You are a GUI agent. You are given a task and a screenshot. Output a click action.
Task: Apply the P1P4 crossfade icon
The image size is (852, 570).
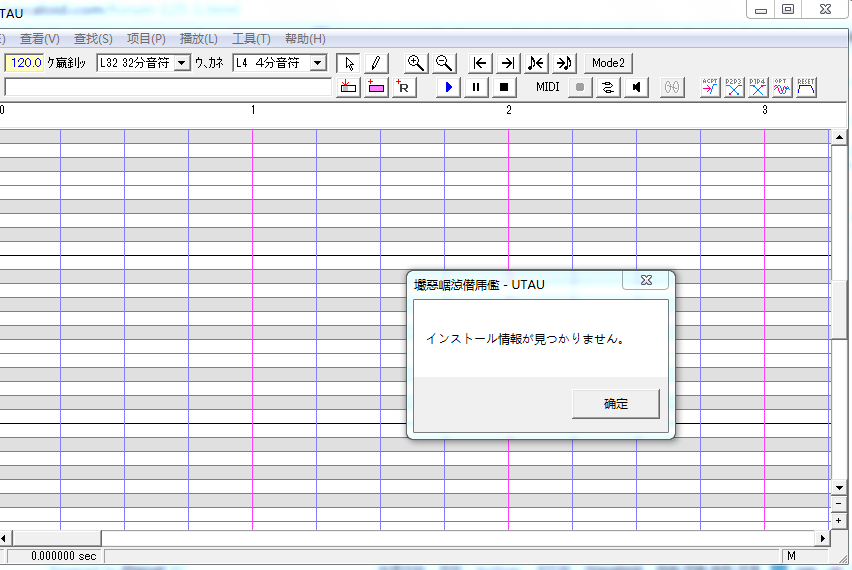pos(758,87)
